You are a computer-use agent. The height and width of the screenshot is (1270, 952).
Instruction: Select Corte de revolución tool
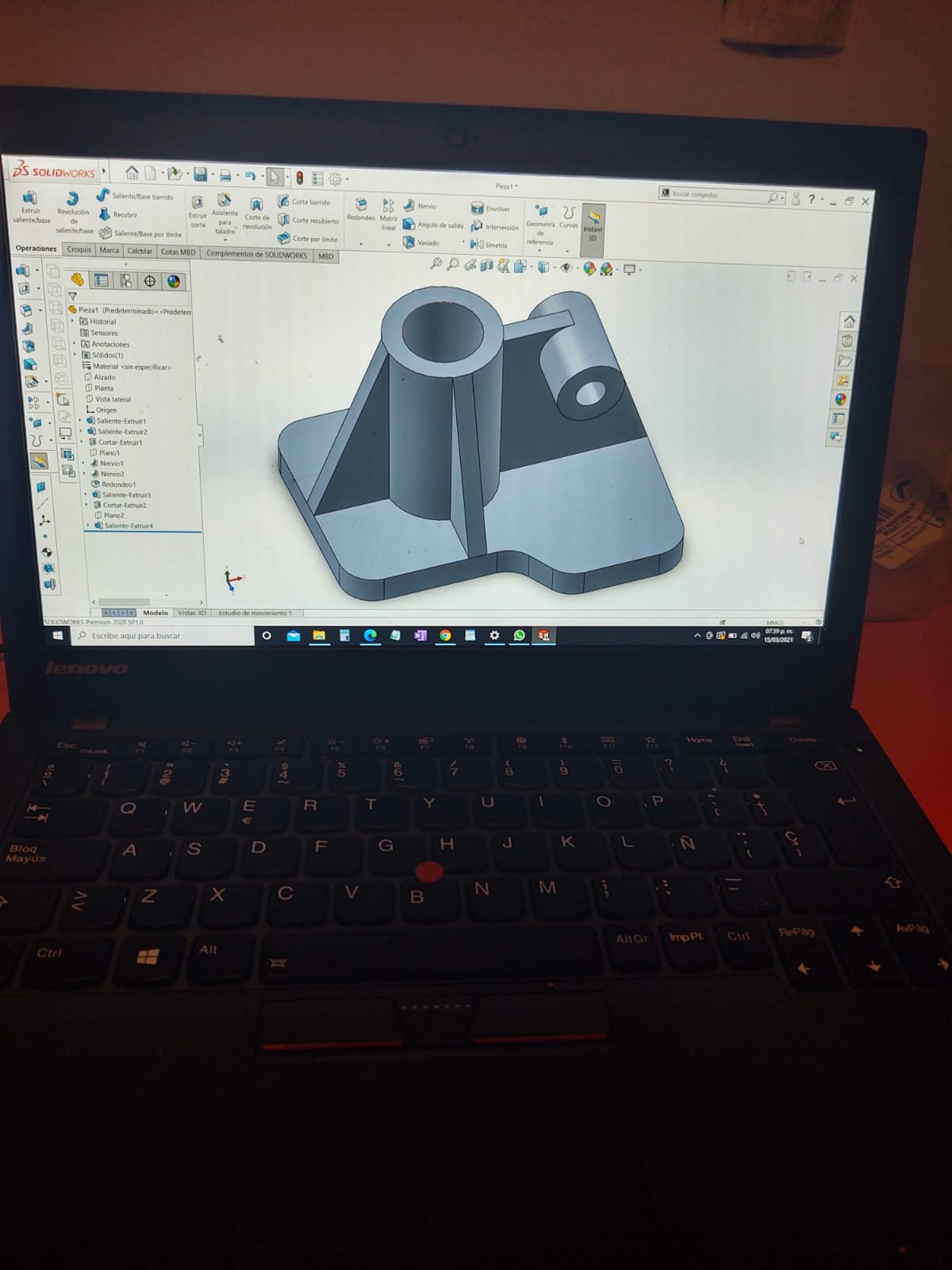click(x=256, y=214)
